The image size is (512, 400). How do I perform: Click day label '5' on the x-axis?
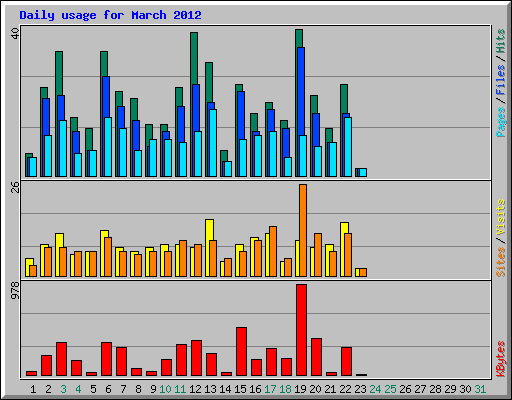(93, 389)
